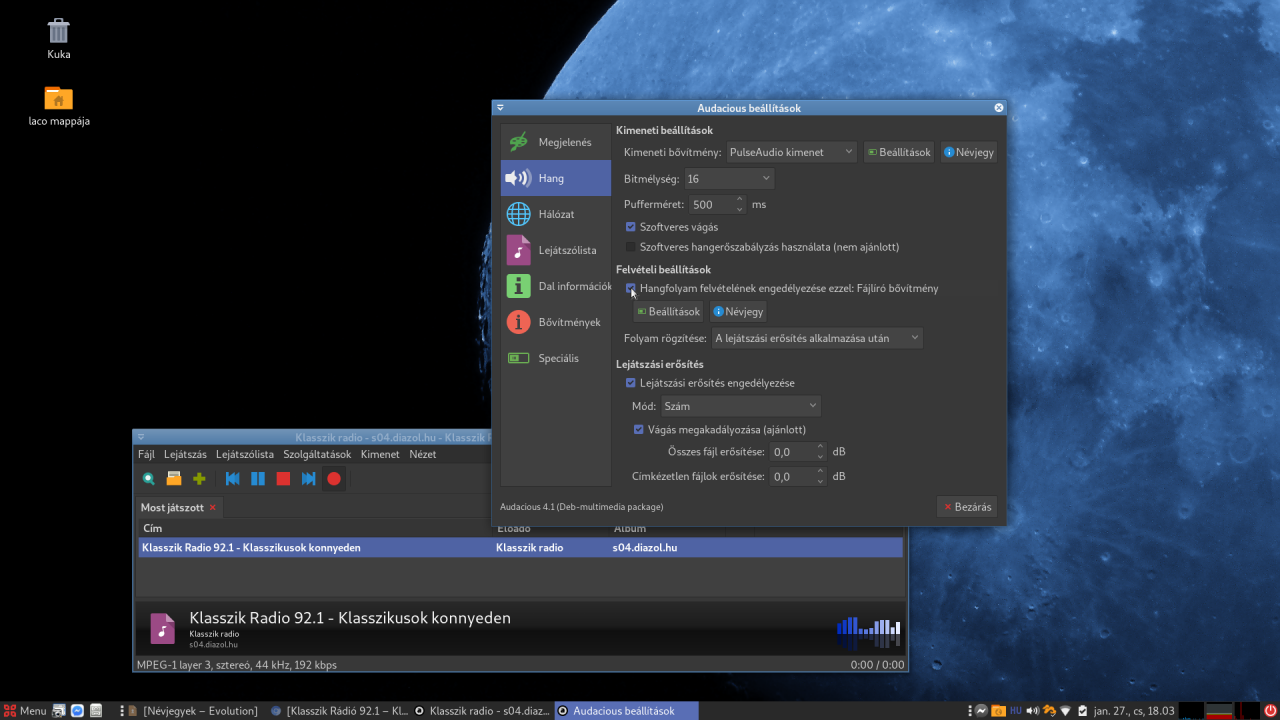The width and height of the screenshot is (1280, 720).
Task: Click the red power icon in panel
Action: (x=1270, y=711)
